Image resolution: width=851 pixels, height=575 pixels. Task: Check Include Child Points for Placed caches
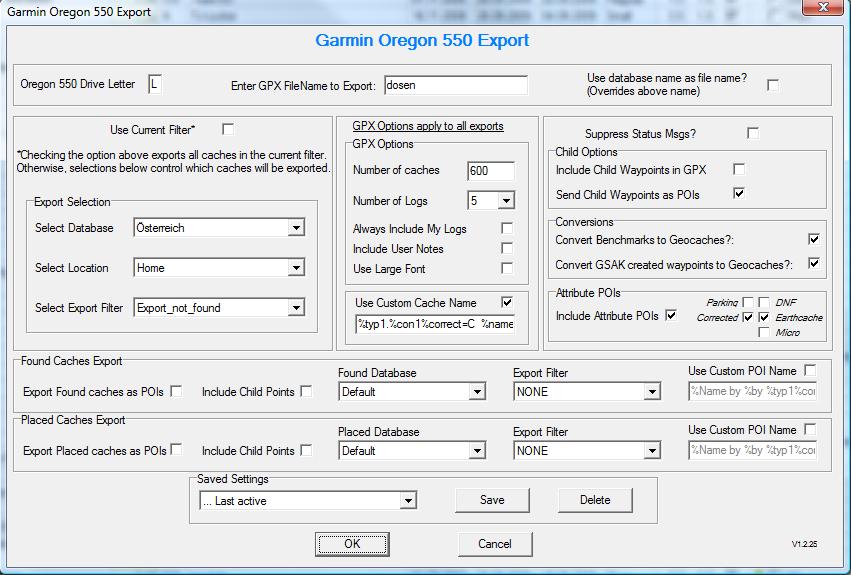point(306,450)
